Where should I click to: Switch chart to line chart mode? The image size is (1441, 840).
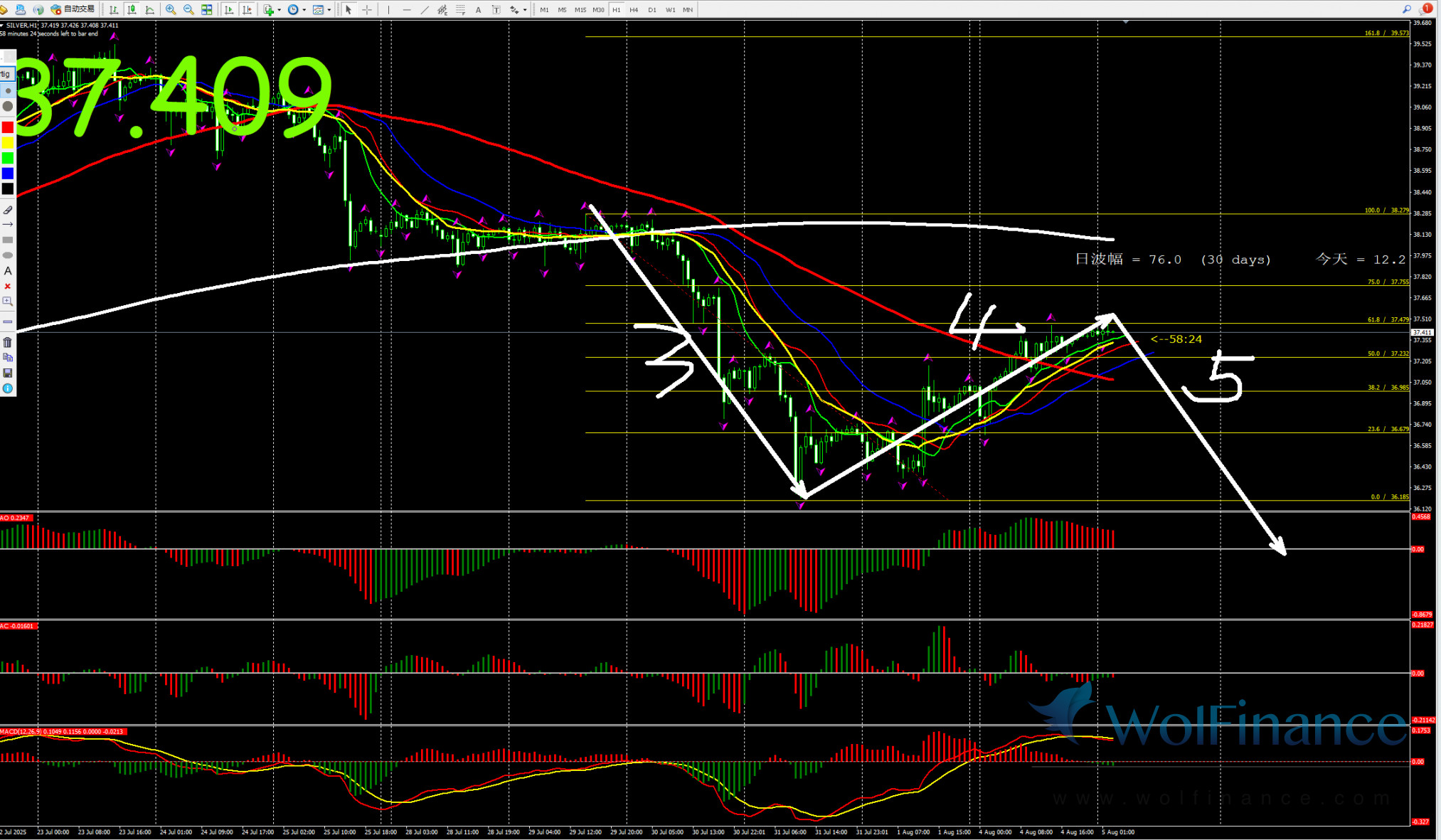tap(150, 9)
